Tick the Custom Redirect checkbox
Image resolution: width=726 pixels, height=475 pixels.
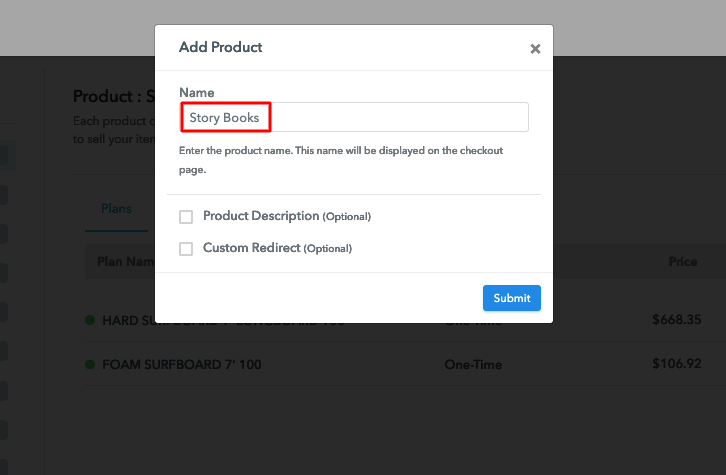186,249
